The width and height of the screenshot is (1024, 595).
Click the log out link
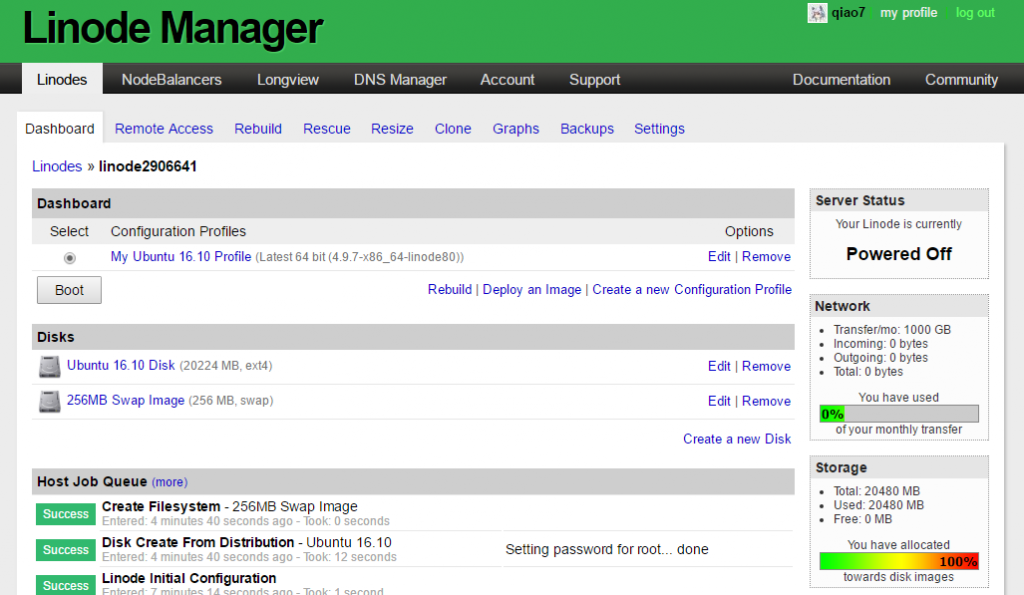(x=975, y=12)
